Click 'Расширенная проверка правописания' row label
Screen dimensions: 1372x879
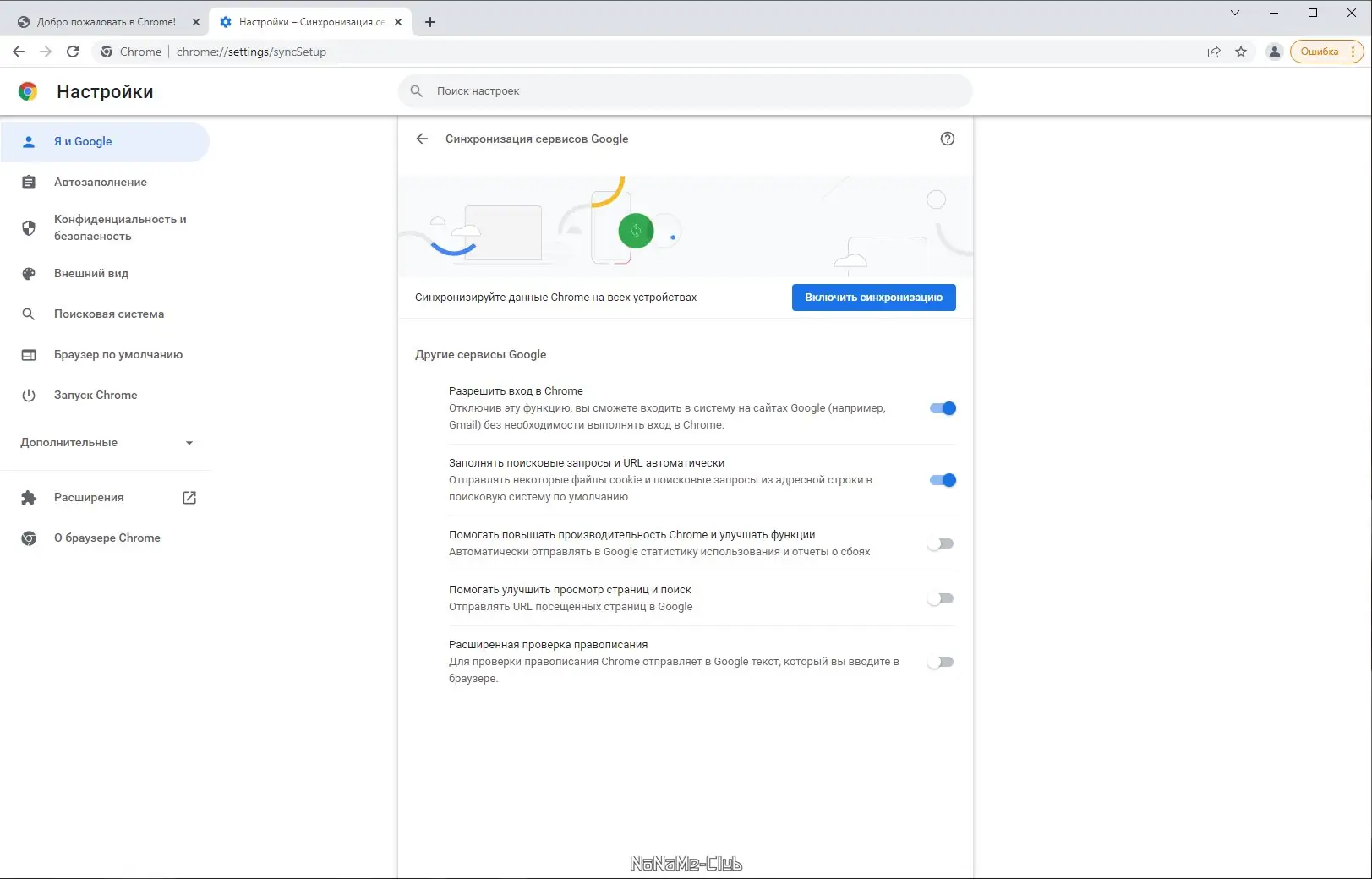548,645
